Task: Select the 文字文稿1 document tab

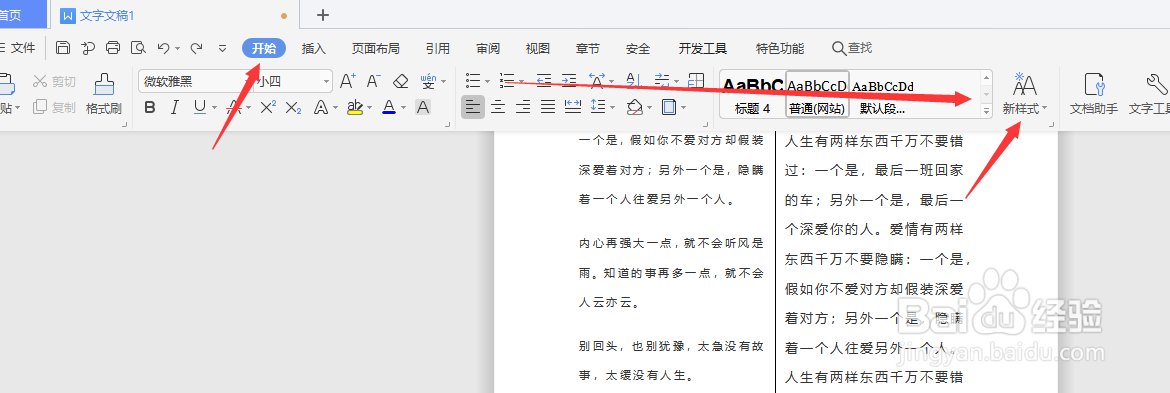Action: pos(176,15)
